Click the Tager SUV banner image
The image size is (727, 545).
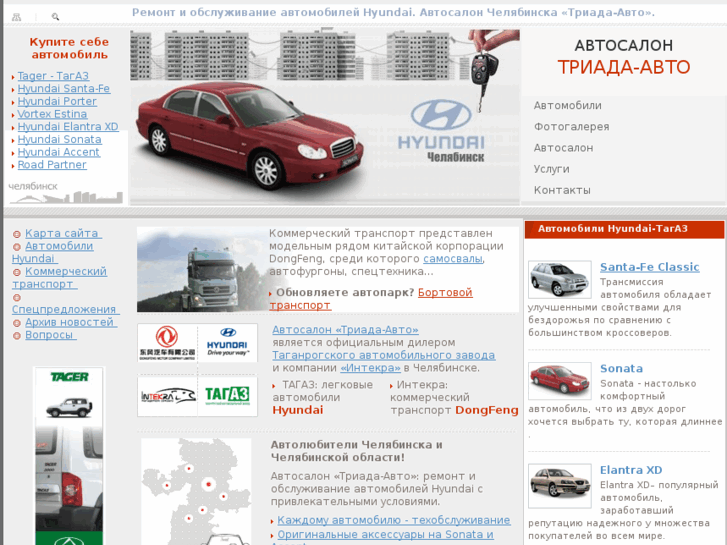[x=69, y=455]
